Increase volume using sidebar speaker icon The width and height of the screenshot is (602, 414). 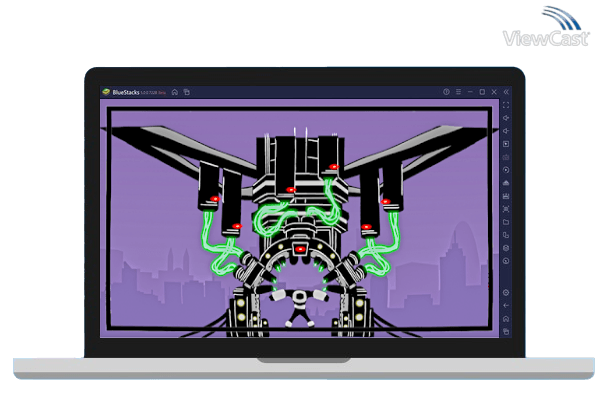coord(506,118)
